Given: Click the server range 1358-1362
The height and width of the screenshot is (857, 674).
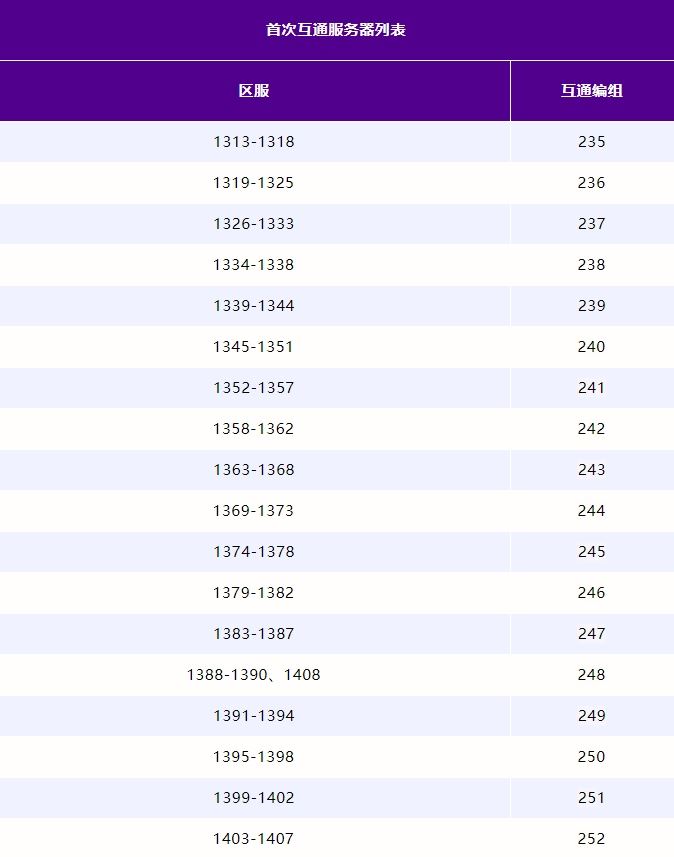Looking at the screenshot, I should (254, 428).
